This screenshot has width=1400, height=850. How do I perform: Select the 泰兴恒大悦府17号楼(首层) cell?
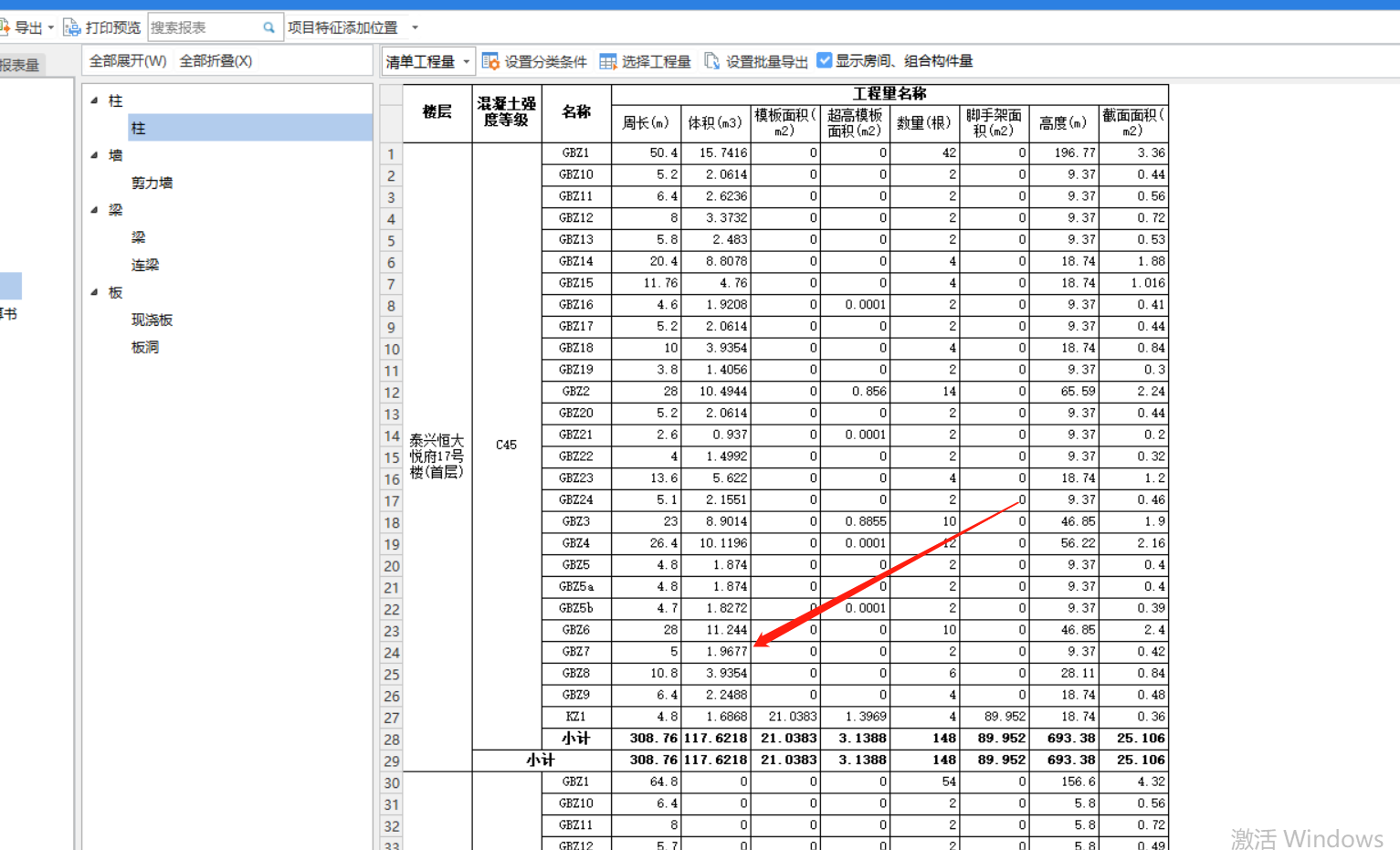click(x=437, y=456)
